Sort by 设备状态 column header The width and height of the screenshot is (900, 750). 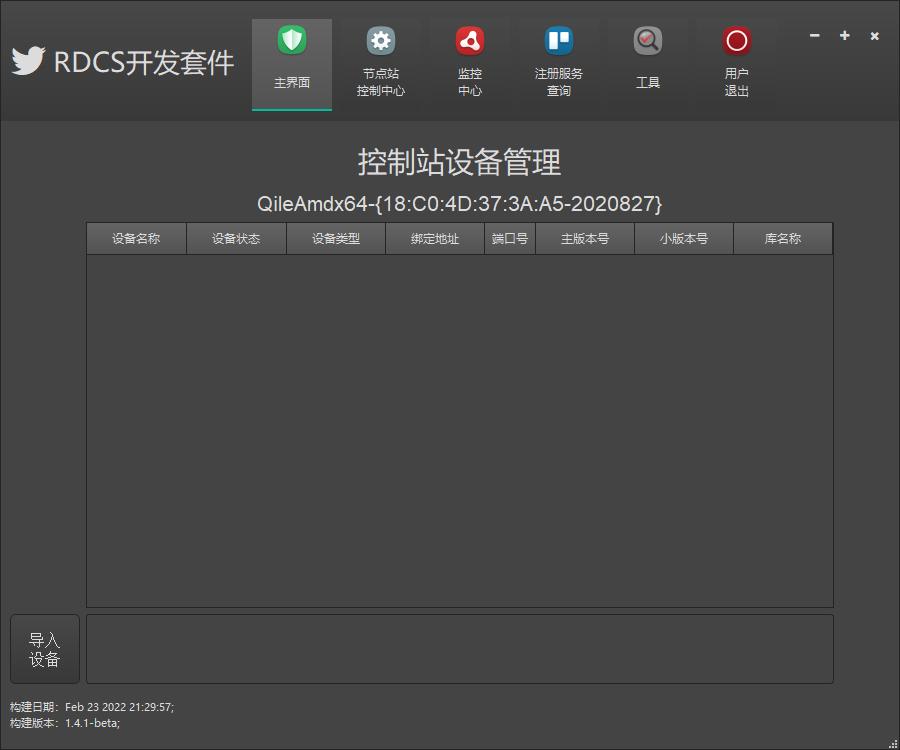tap(236, 239)
